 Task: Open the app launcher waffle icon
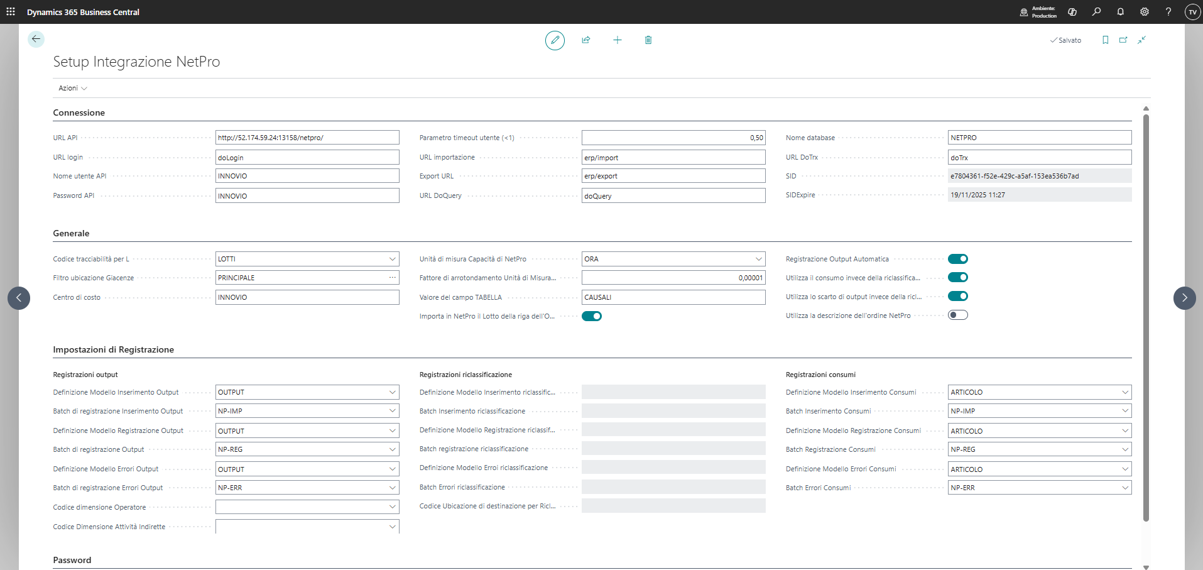[11, 12]
